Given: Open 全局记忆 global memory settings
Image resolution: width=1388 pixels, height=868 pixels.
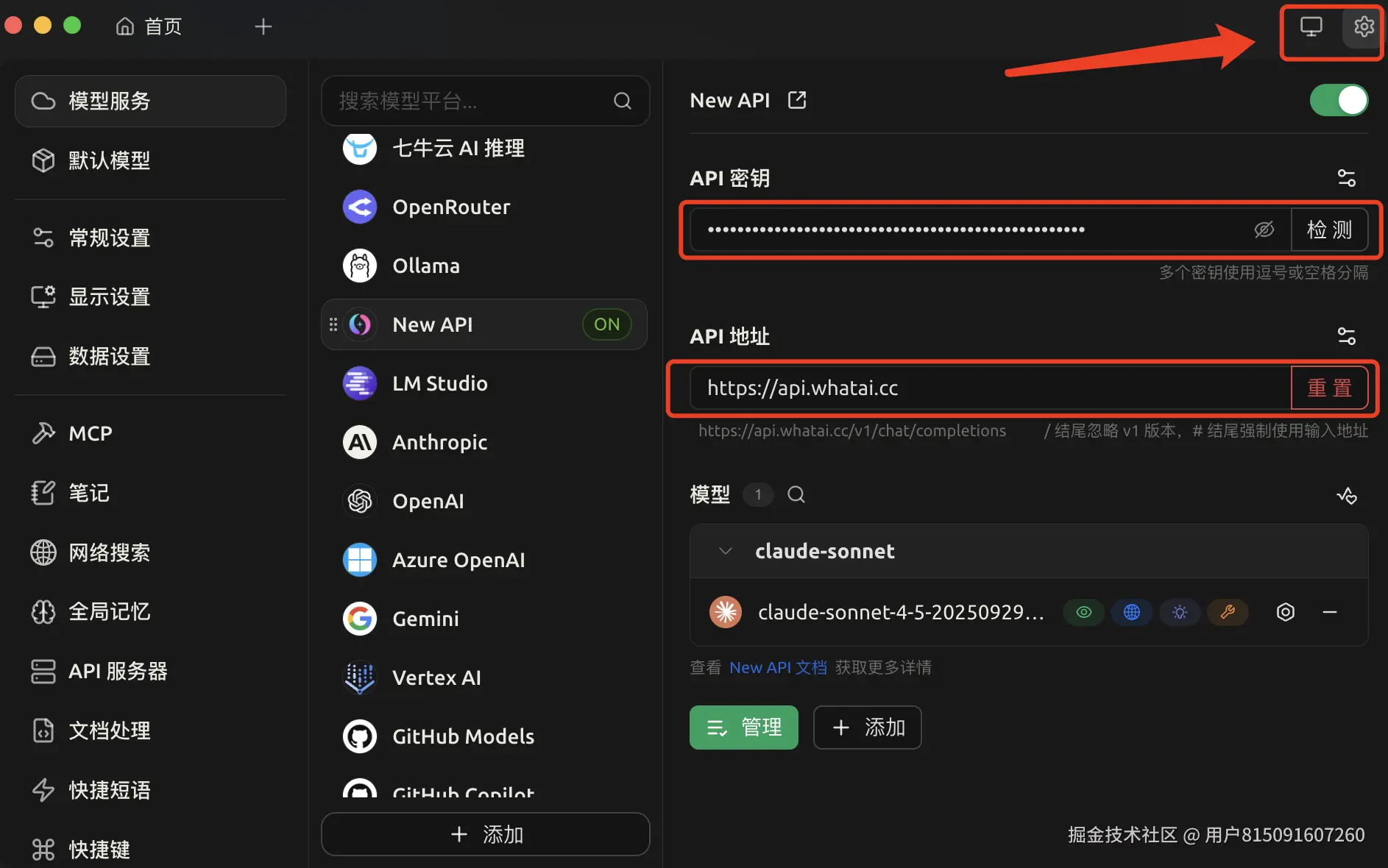Looking at the screenshot, I should pos(109,611).
